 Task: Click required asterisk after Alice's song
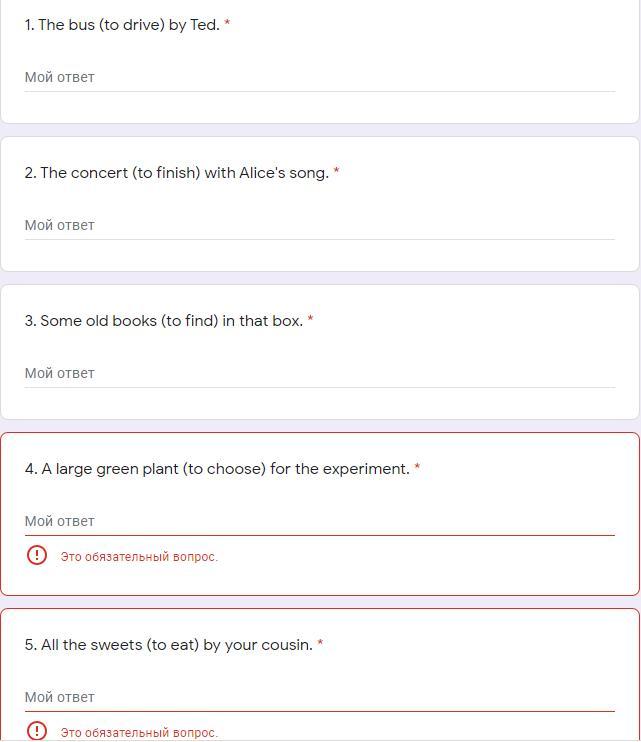tap(336, 173)
